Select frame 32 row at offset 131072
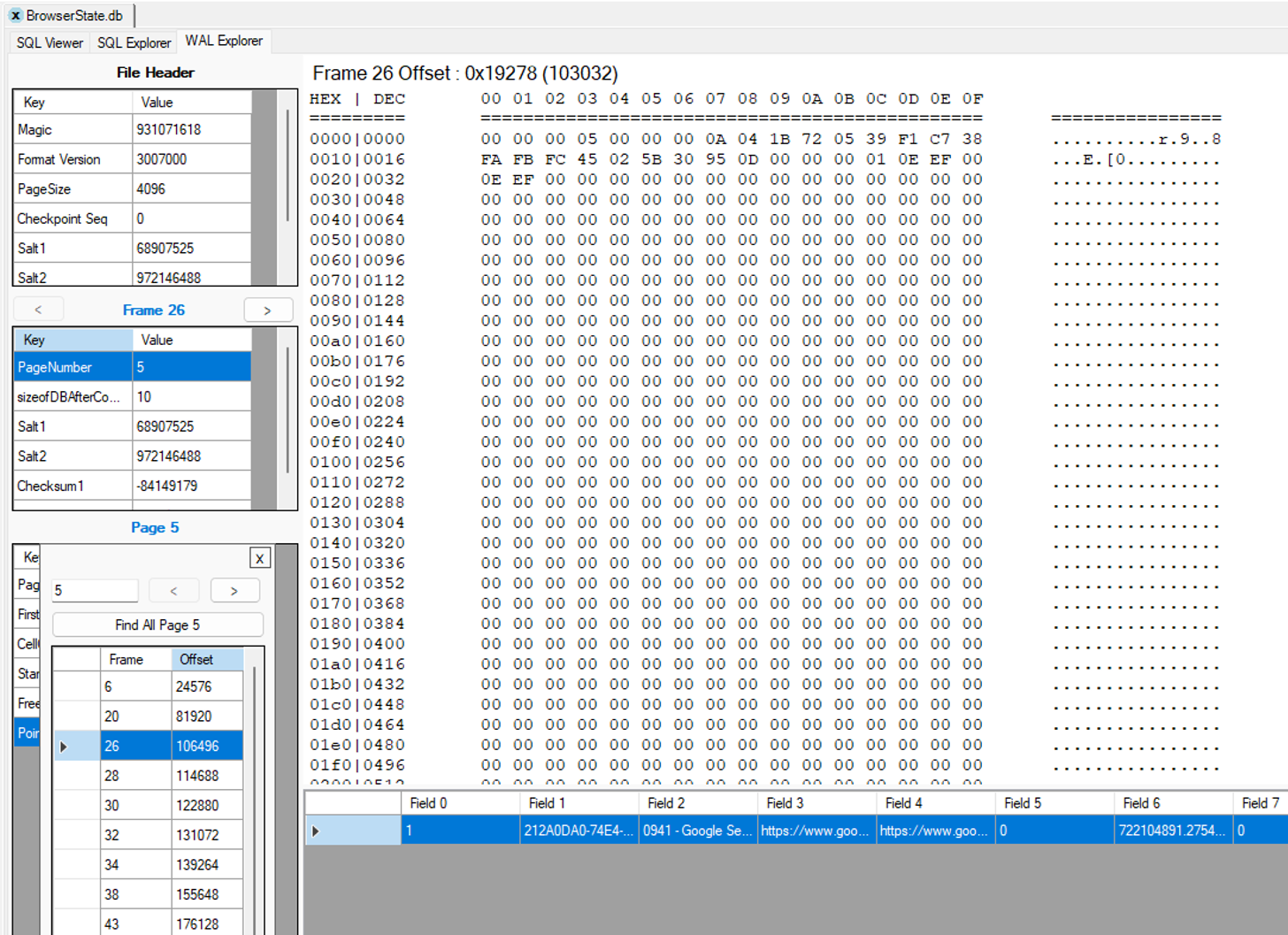The width and height of the screenshot is (1288, 935). 148,835
